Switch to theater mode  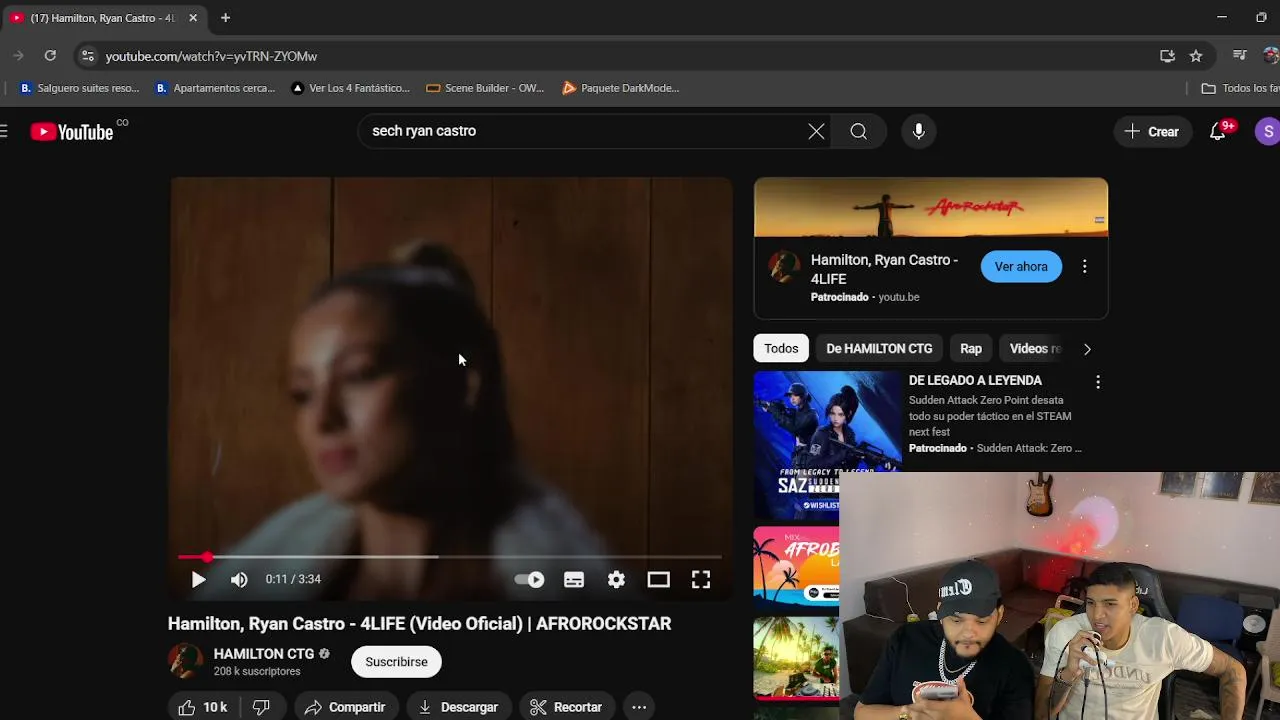(x=658, y=579)
